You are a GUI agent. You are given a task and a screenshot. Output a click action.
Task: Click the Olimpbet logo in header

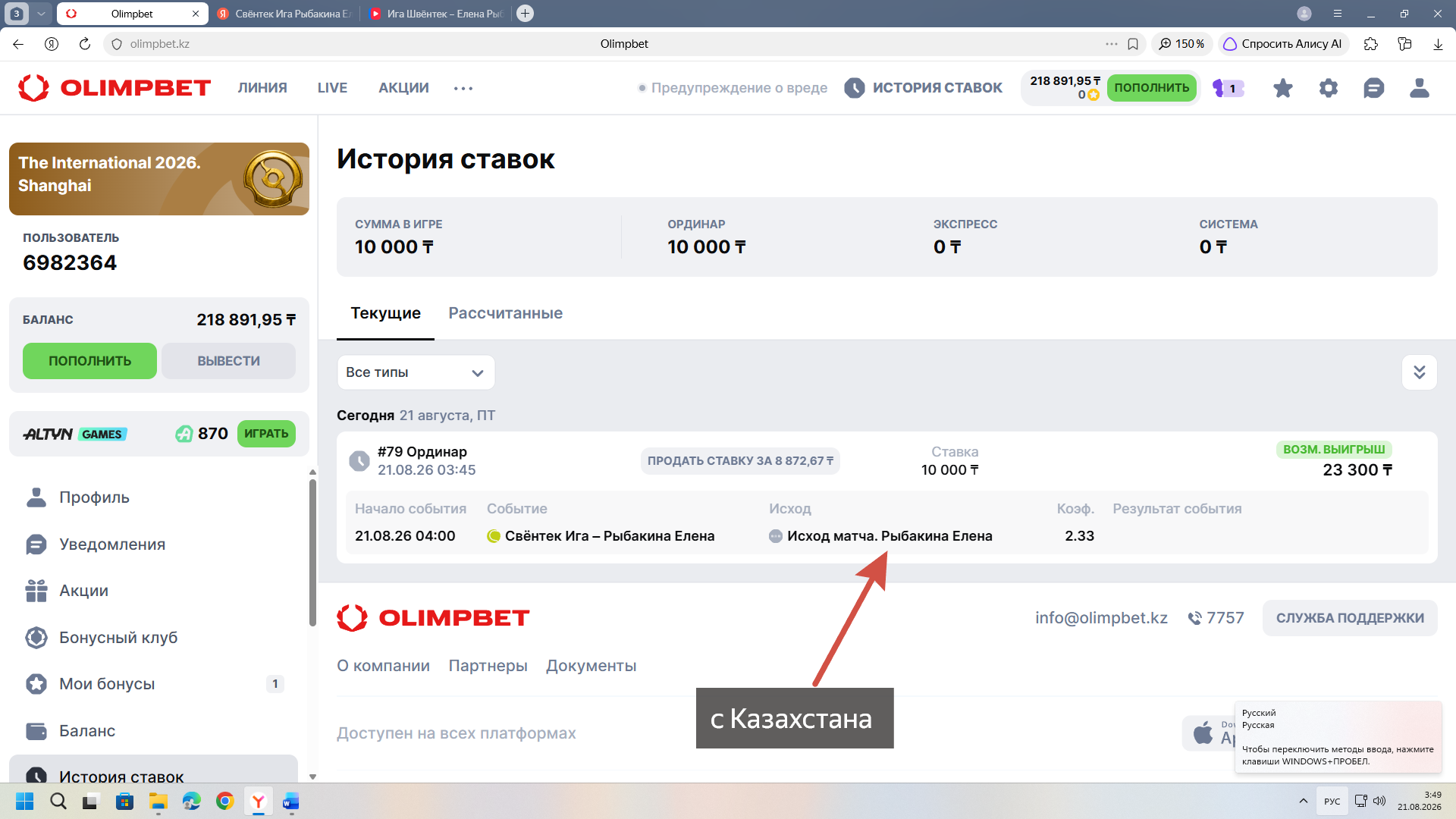coord(115,88)
